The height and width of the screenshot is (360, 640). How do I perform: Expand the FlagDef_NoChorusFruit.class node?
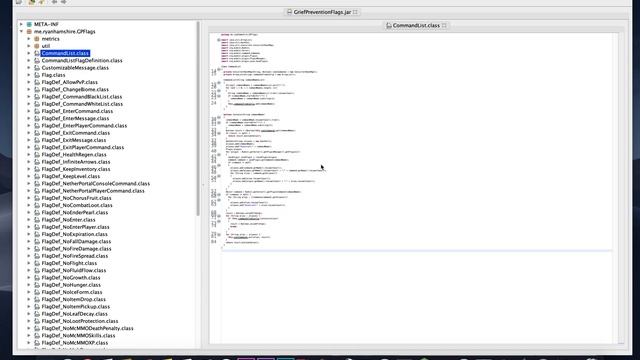(x=29, y=198)
